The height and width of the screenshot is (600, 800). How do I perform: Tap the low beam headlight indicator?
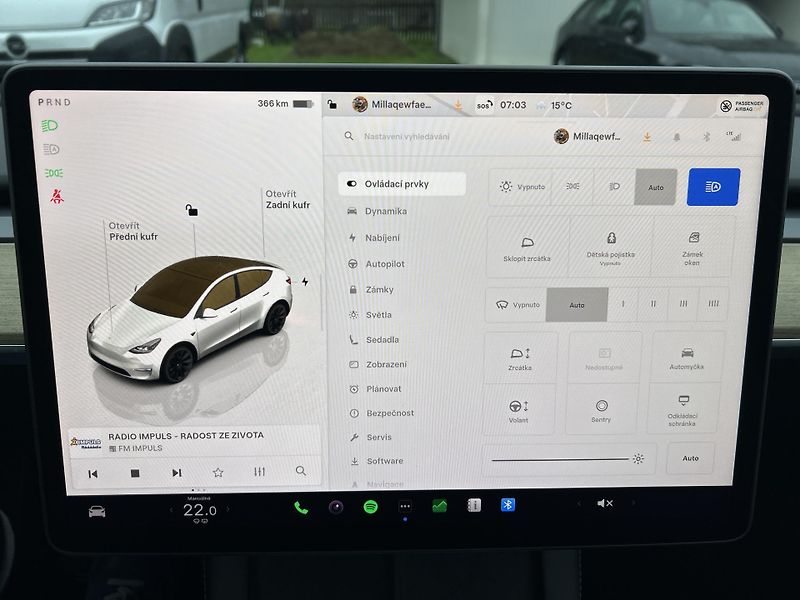tap(49, 126)
